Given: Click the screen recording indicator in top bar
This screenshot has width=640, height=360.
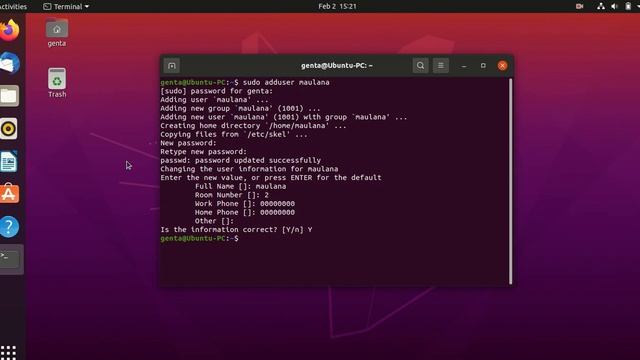Looking at the screenshot, I should pos(579,6).
